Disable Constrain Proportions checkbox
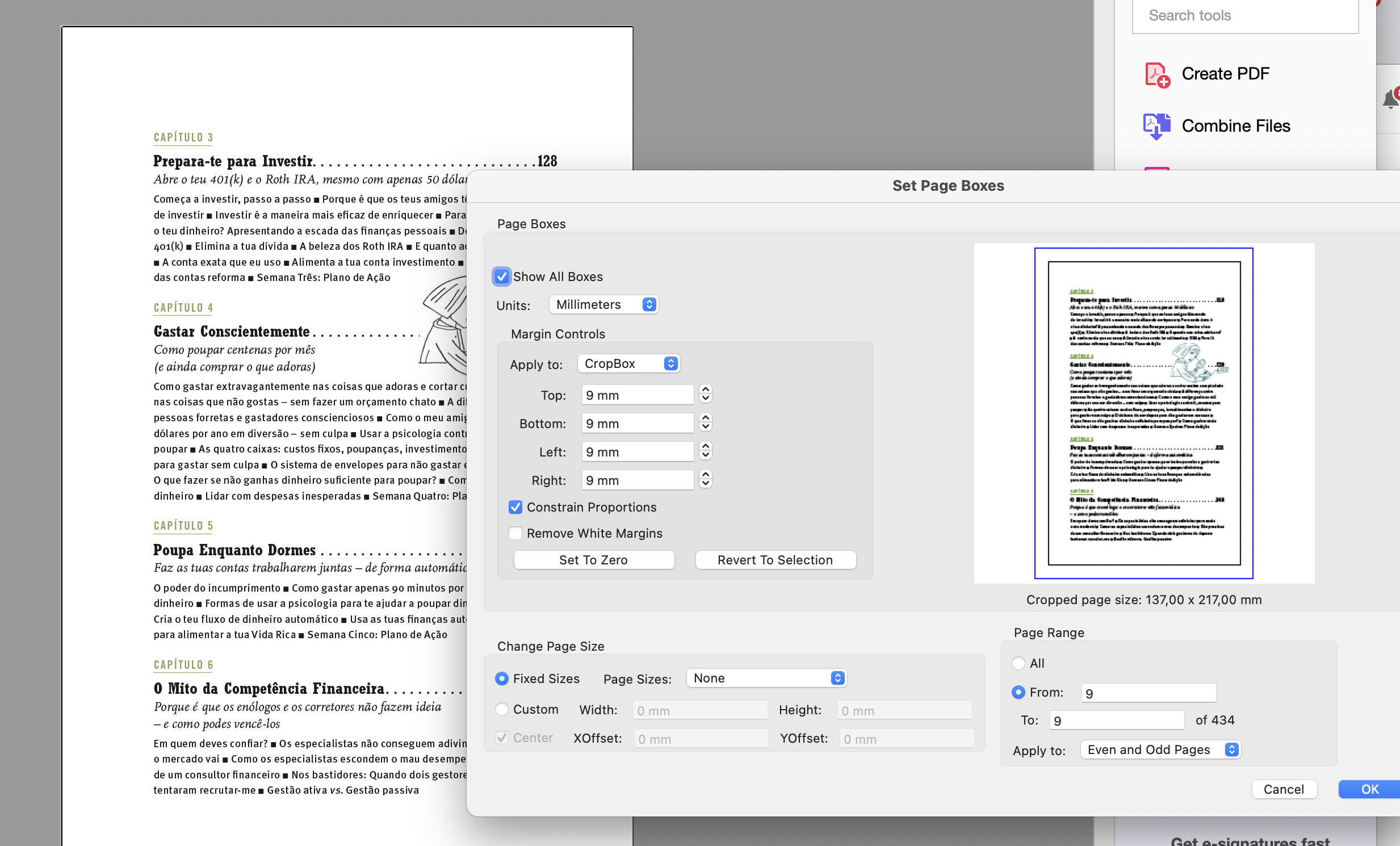 515,507
